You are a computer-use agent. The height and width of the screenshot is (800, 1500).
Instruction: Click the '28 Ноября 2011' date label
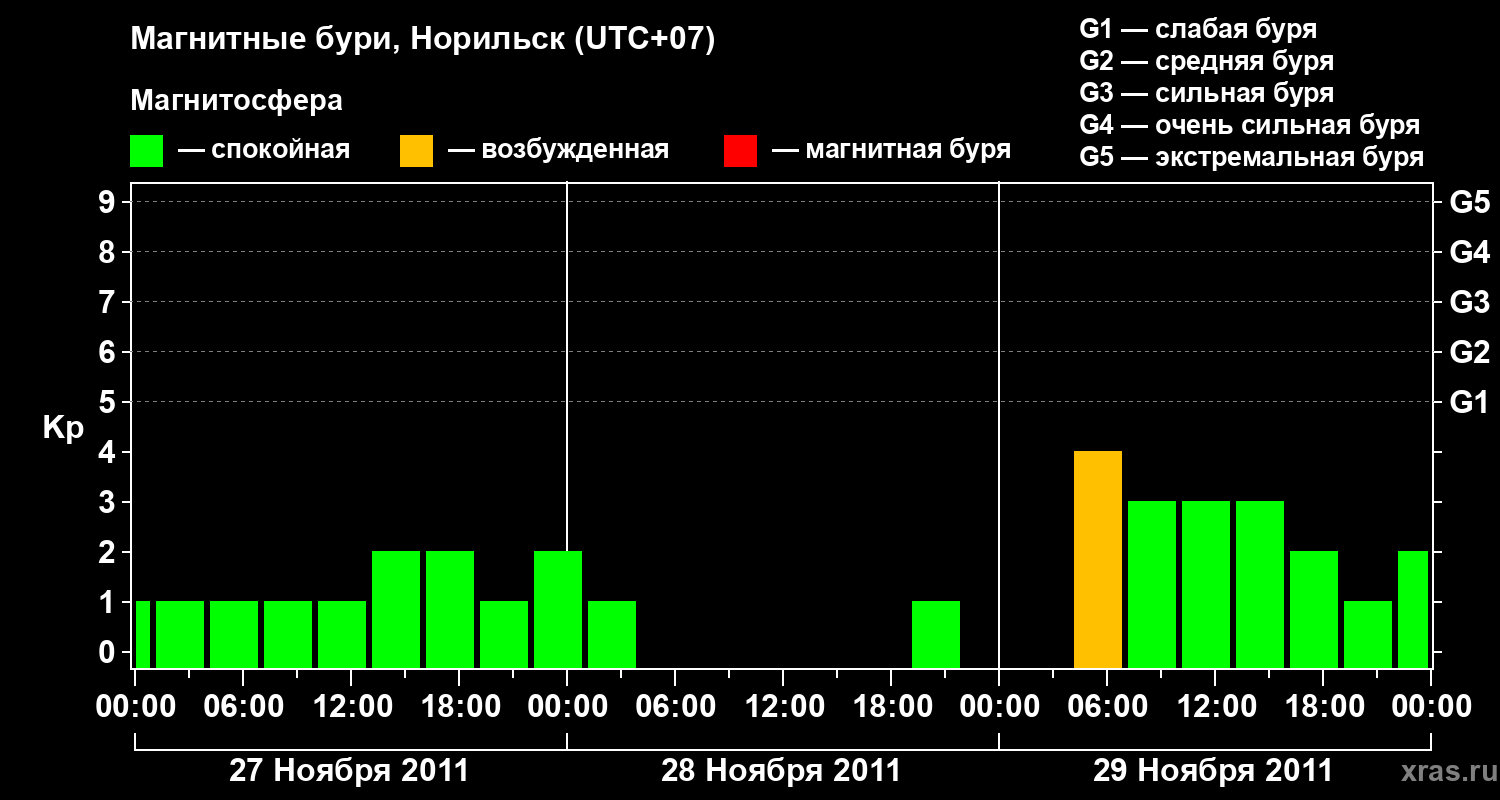(x=781, y=771)
